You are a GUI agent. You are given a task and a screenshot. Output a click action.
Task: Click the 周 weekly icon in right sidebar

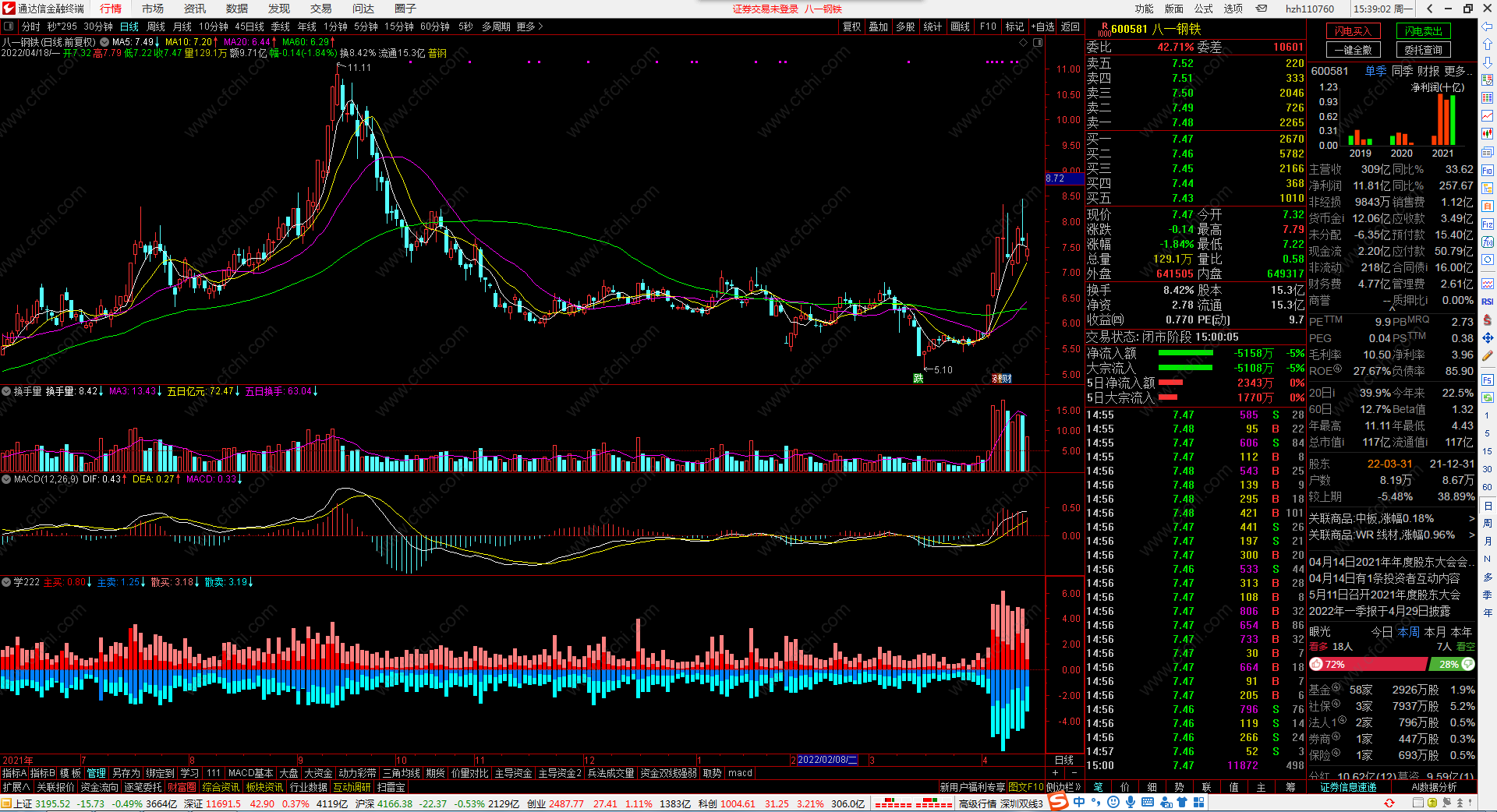click(1488, 523)
